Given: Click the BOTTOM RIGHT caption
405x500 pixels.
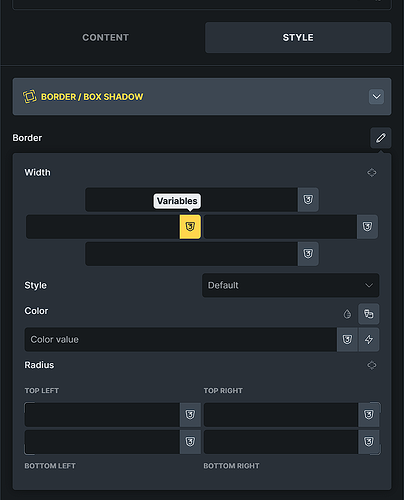Looking at the screenshot, I should [231, 466].
